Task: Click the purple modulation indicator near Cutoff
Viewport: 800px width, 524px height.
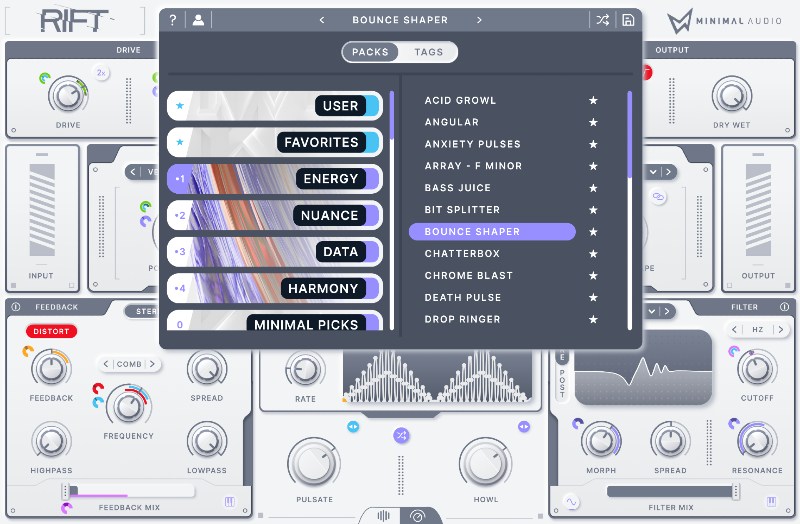Action: pyautogui.click(x=734, y=351)
